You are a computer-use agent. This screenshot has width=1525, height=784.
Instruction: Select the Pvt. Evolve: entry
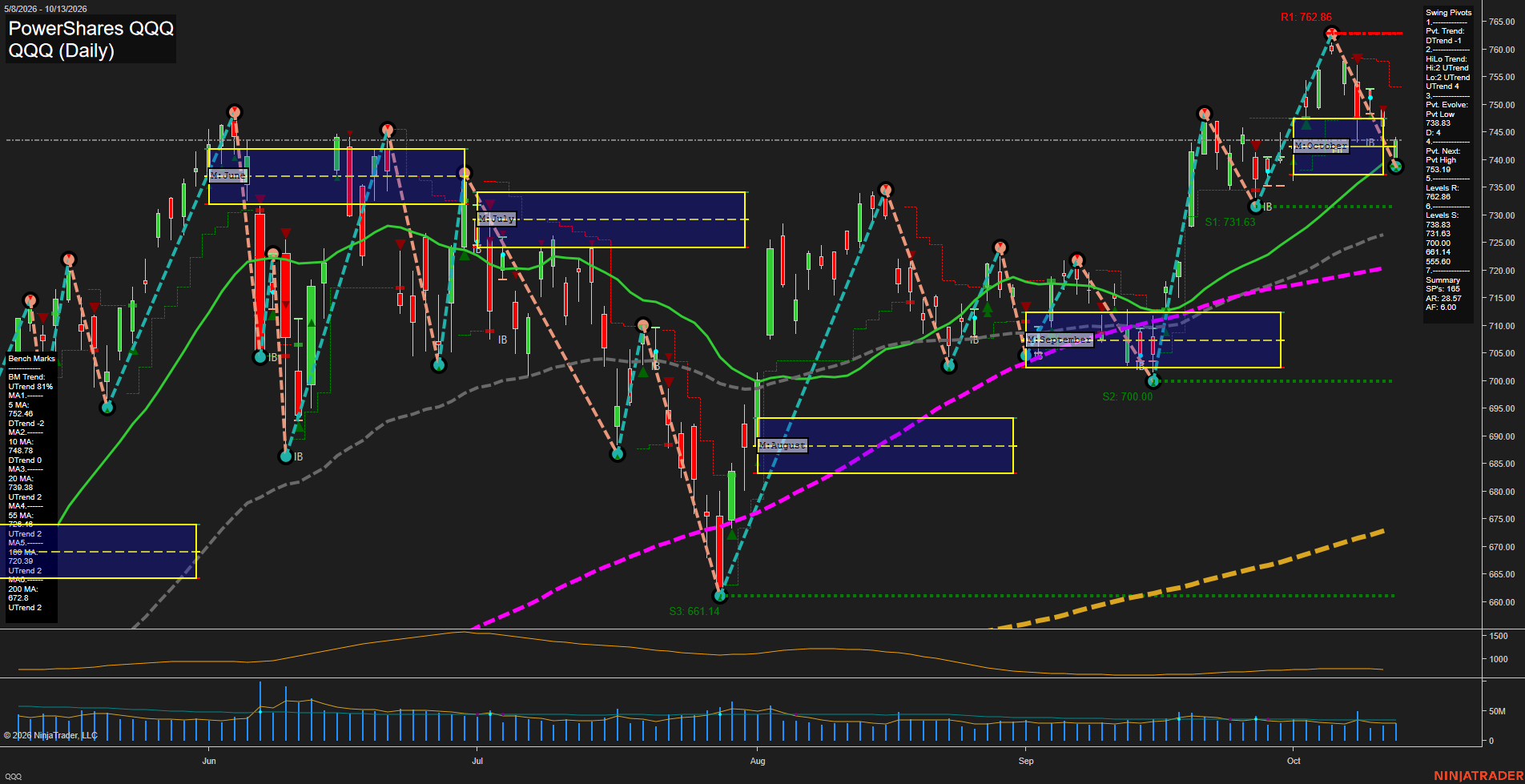(x=1447, y=105)
